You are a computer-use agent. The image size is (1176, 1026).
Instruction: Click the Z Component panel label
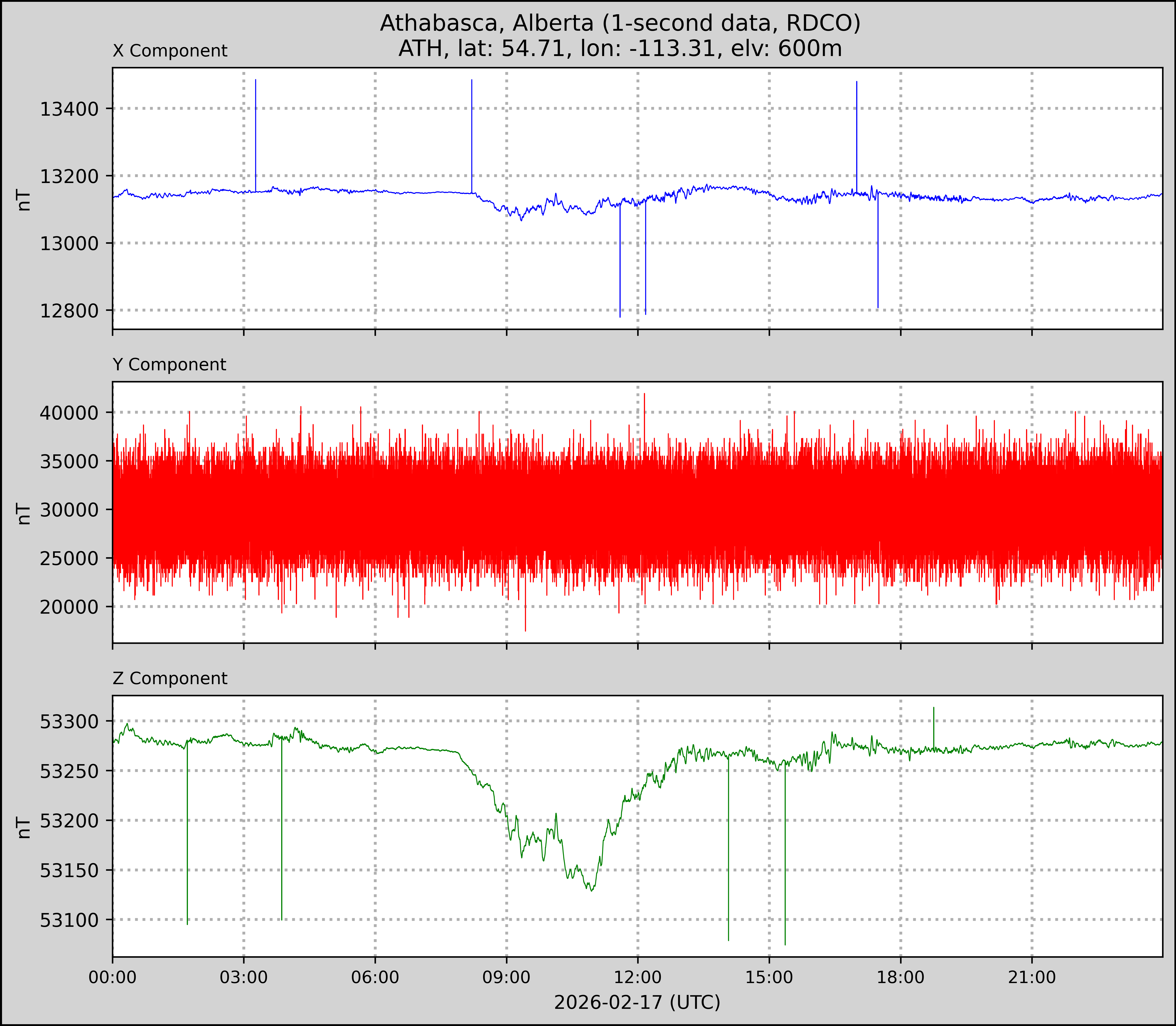tap(170, 679)
